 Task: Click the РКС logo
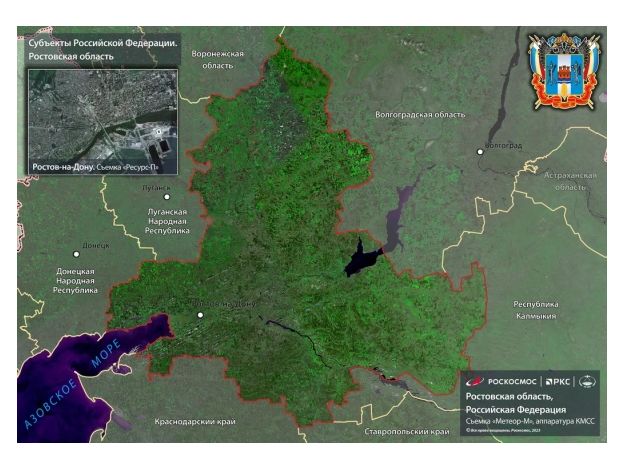[x=556, y=381]
